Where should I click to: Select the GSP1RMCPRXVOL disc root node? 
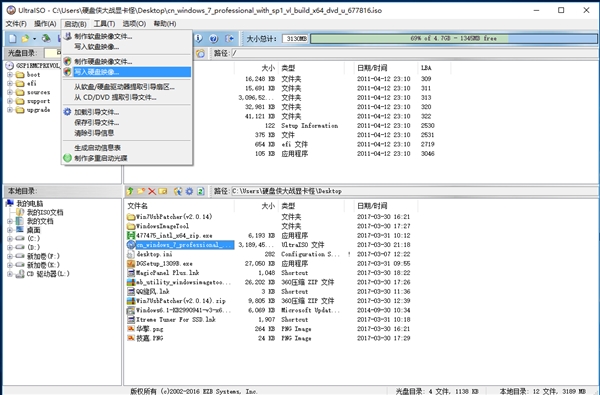38,66
